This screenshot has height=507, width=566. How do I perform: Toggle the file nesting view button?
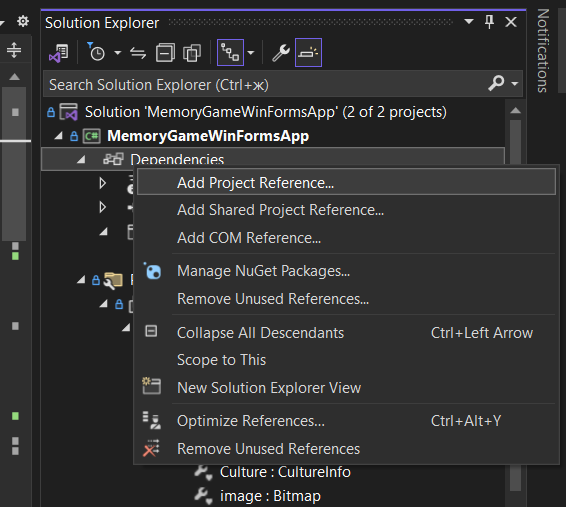[x=230, y=53]
